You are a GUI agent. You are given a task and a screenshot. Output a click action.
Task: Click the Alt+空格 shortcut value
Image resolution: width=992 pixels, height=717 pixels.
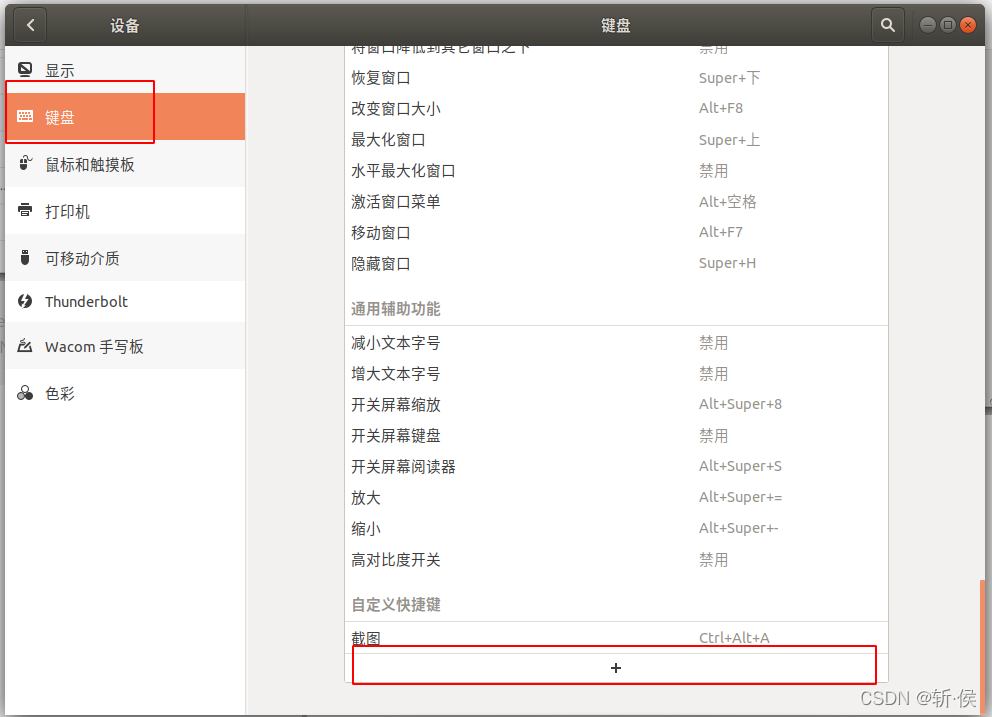pyautogui.click(x=728, y=202)
